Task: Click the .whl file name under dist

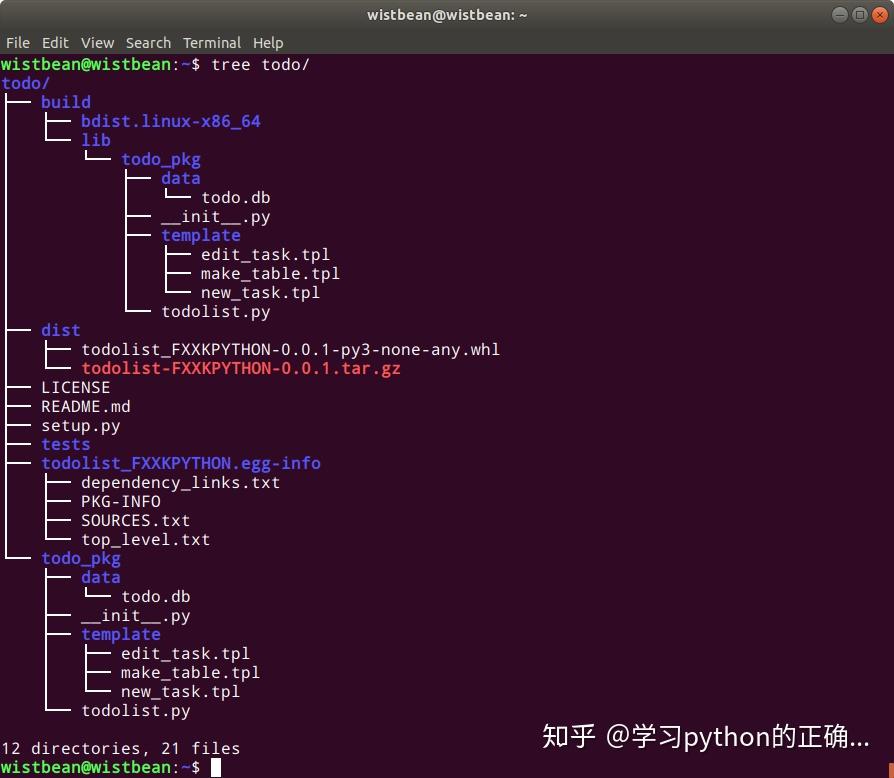Action: click(290, 349)
